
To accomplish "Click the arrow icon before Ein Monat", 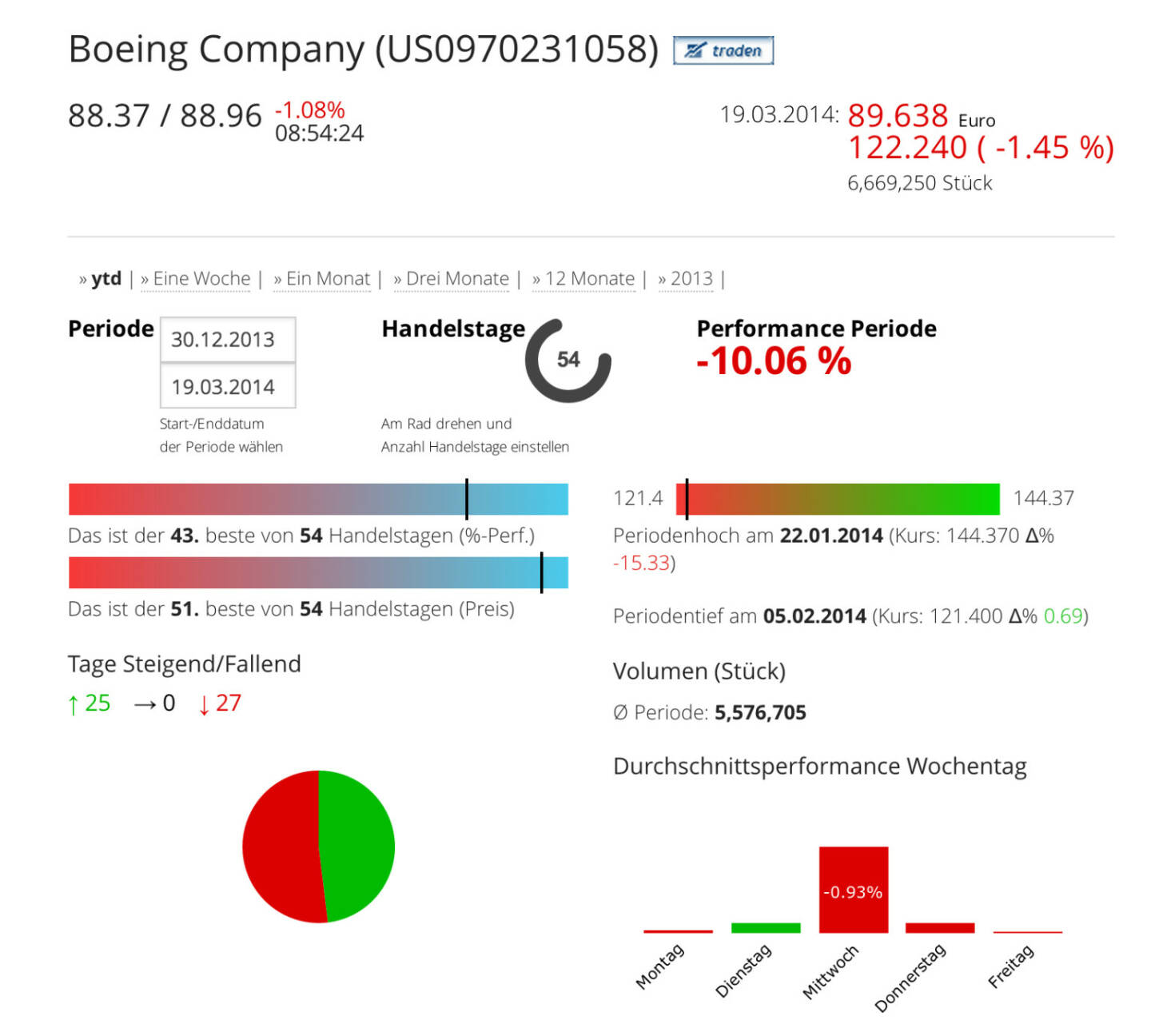I will click(x=276, y=279).
